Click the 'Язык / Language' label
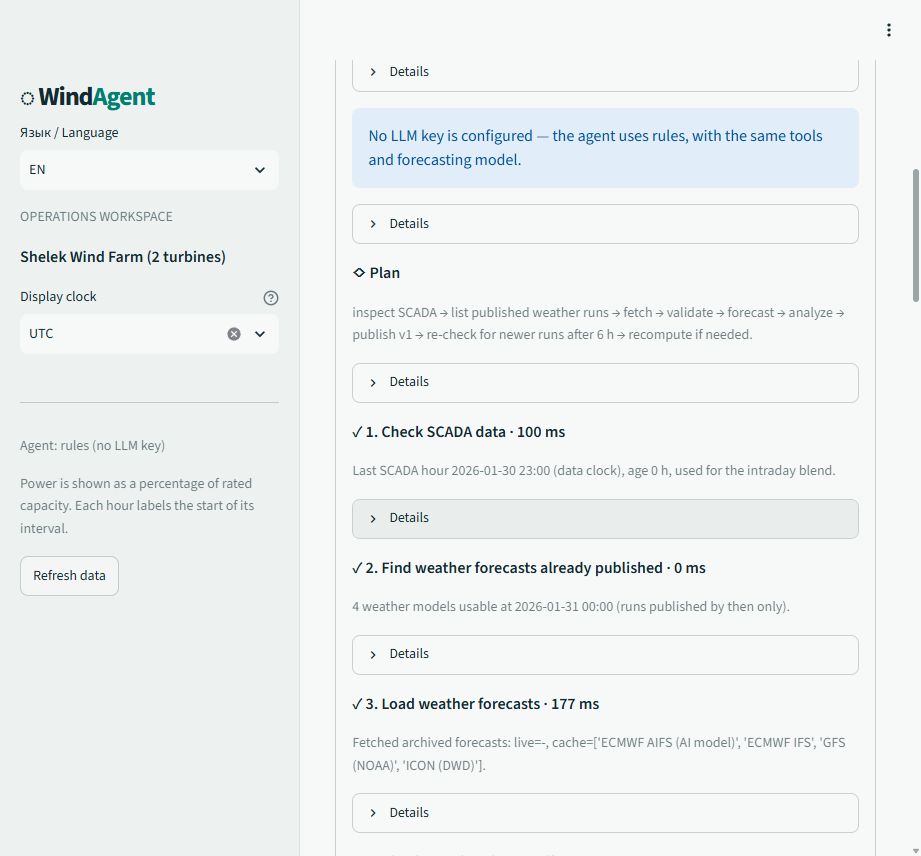Viewport: 921px width, 856px height. point(69,133)
